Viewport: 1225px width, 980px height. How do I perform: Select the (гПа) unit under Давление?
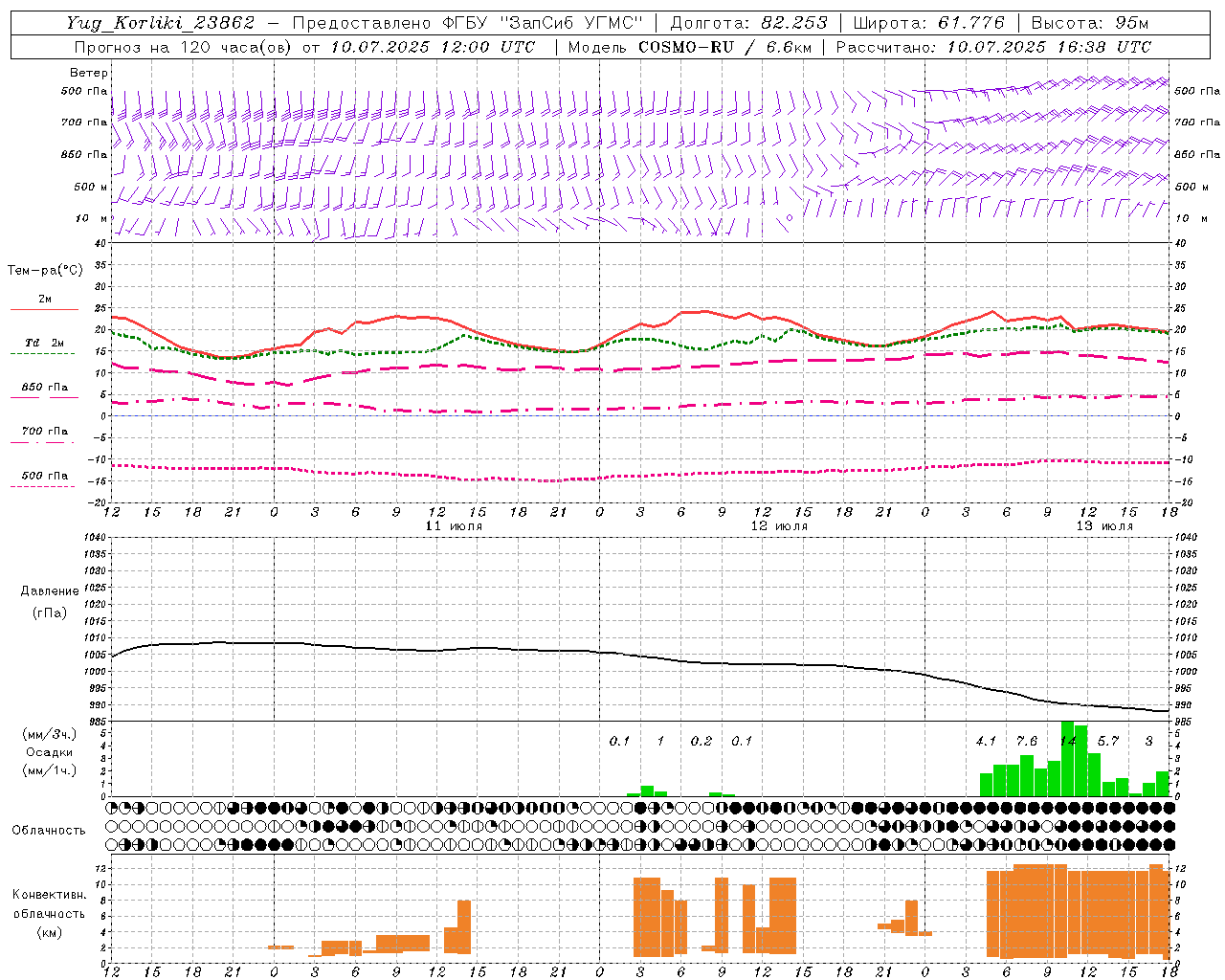click(x=50, y=612)
